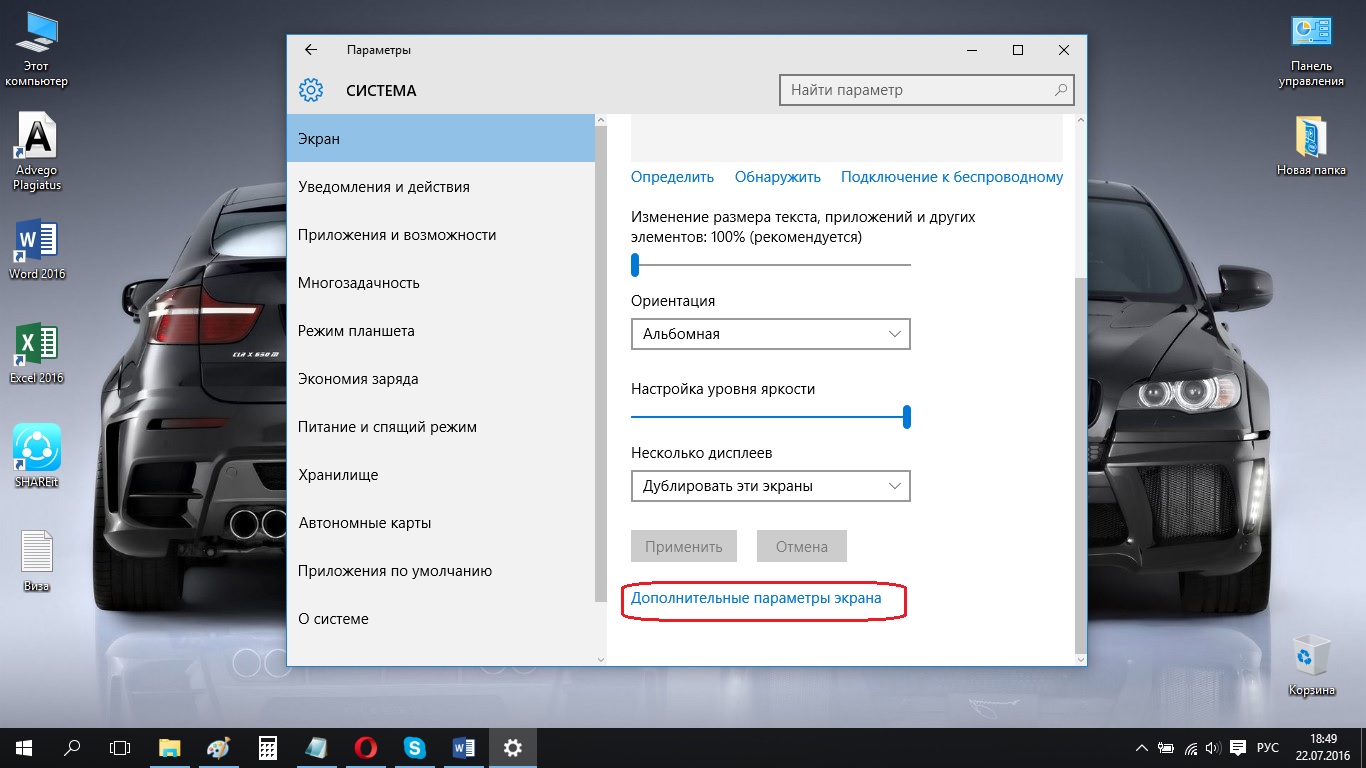1366x768 pixels.
Task: Open the volume tray icon
Action: (1213, 748)
